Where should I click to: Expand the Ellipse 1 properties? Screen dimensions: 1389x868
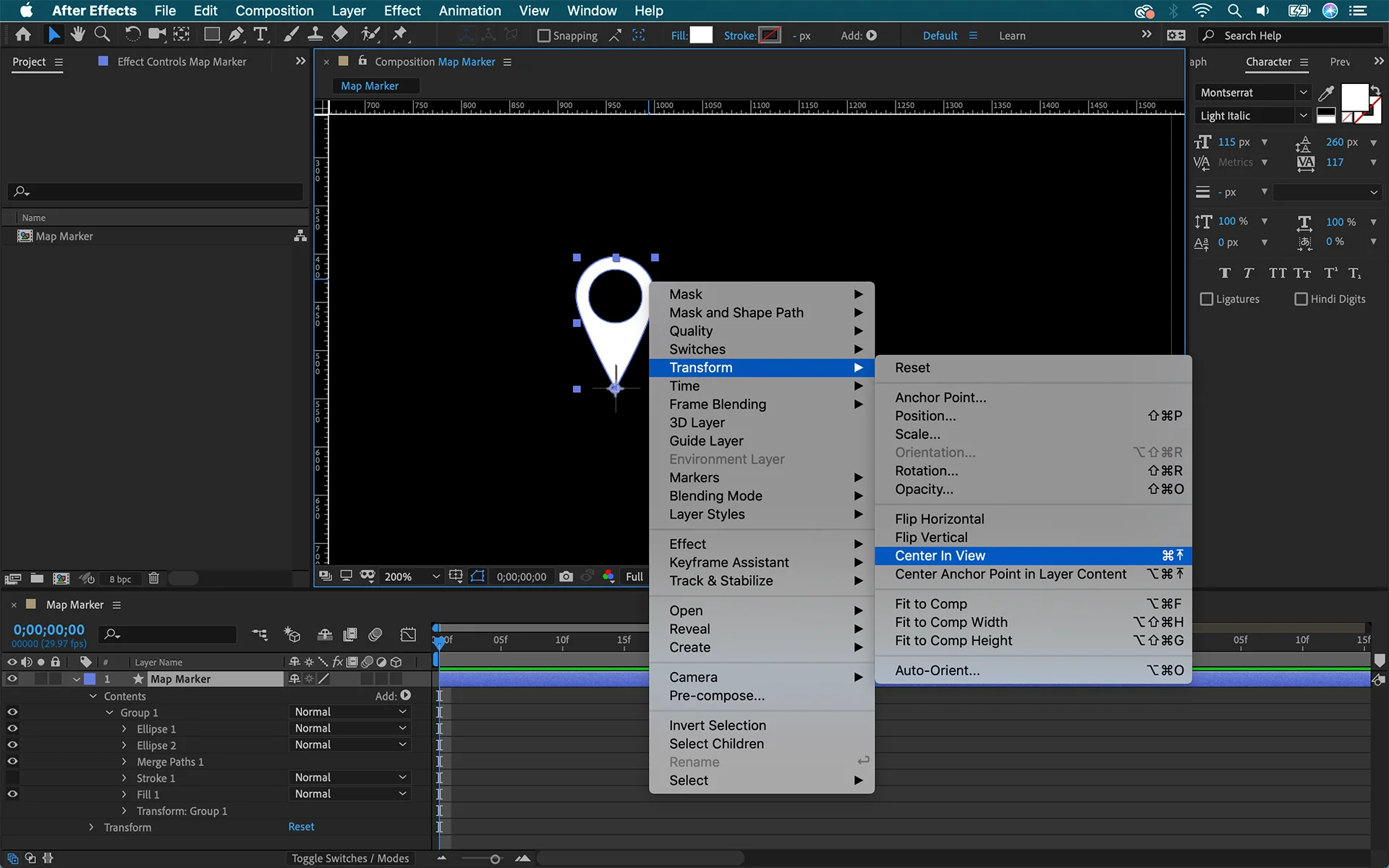click(124, 729)
